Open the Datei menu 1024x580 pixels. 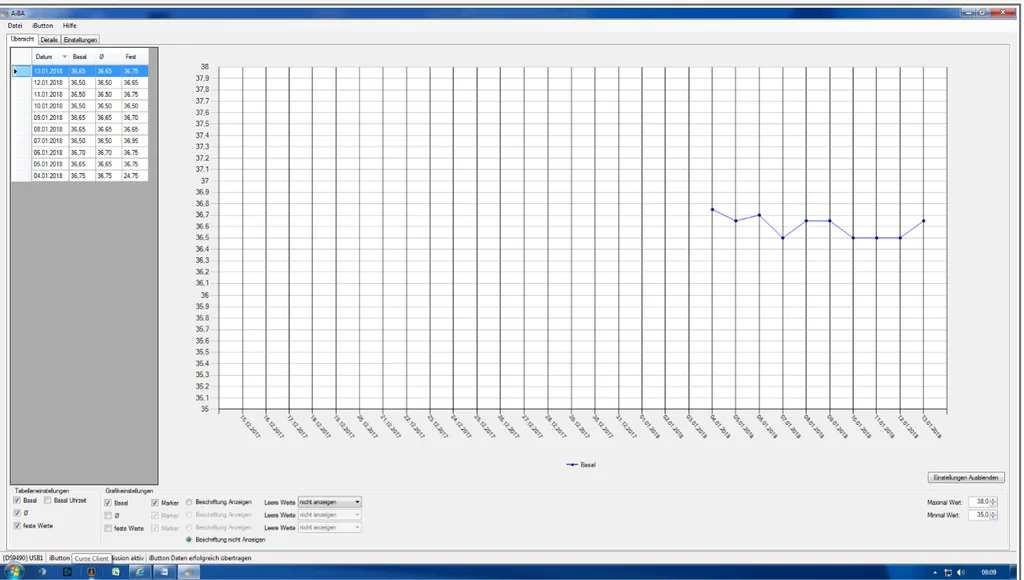15,25
